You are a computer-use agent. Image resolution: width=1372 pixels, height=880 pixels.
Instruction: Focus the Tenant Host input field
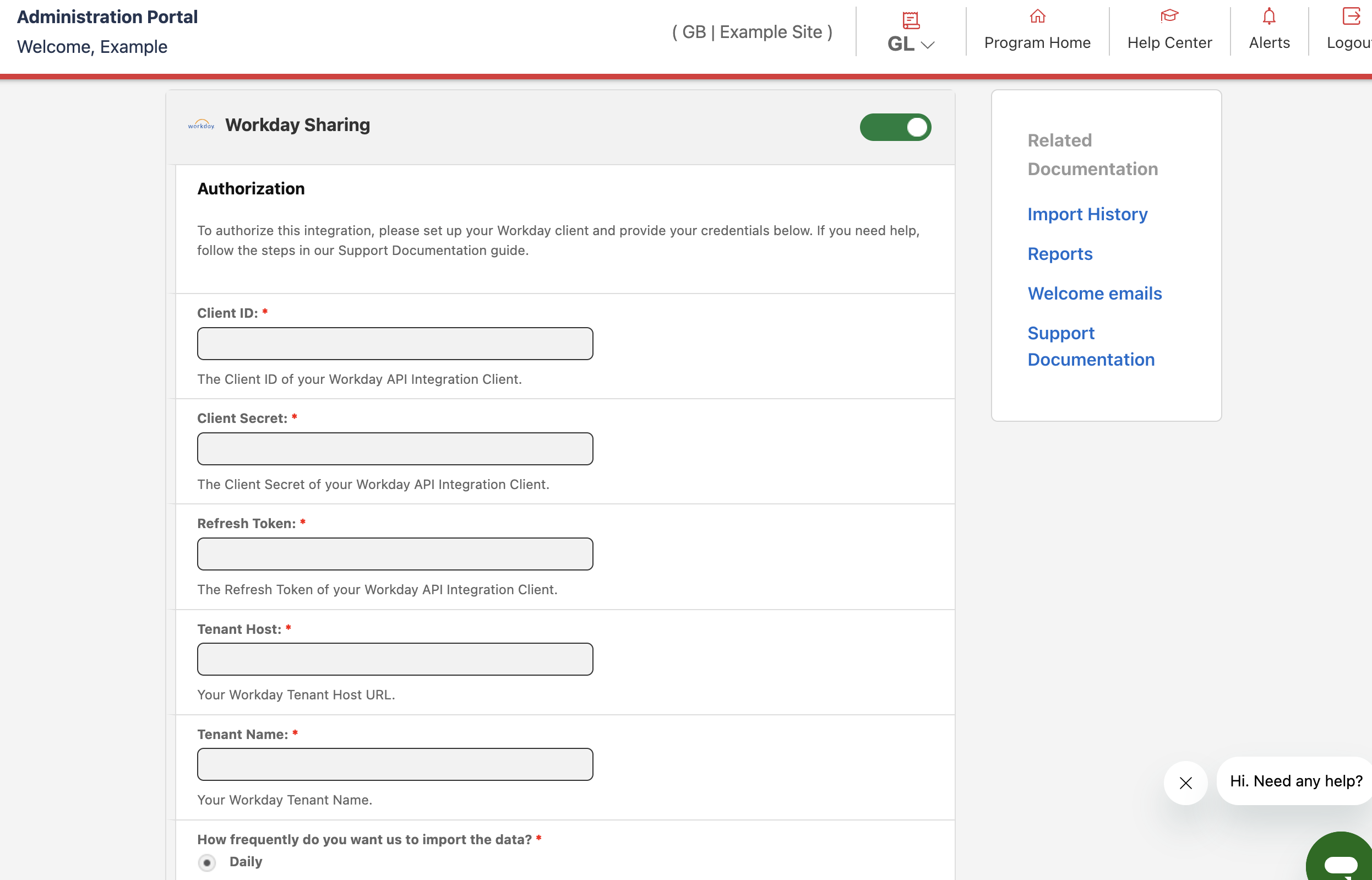395,659
